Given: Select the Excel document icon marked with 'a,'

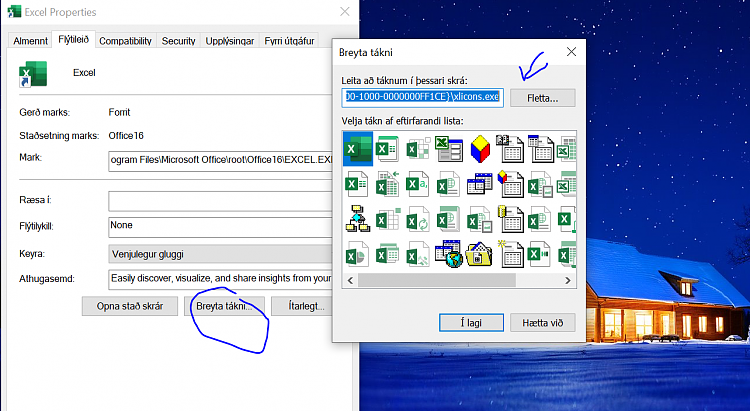Looking at the screenshot, I should click(418, 185).
